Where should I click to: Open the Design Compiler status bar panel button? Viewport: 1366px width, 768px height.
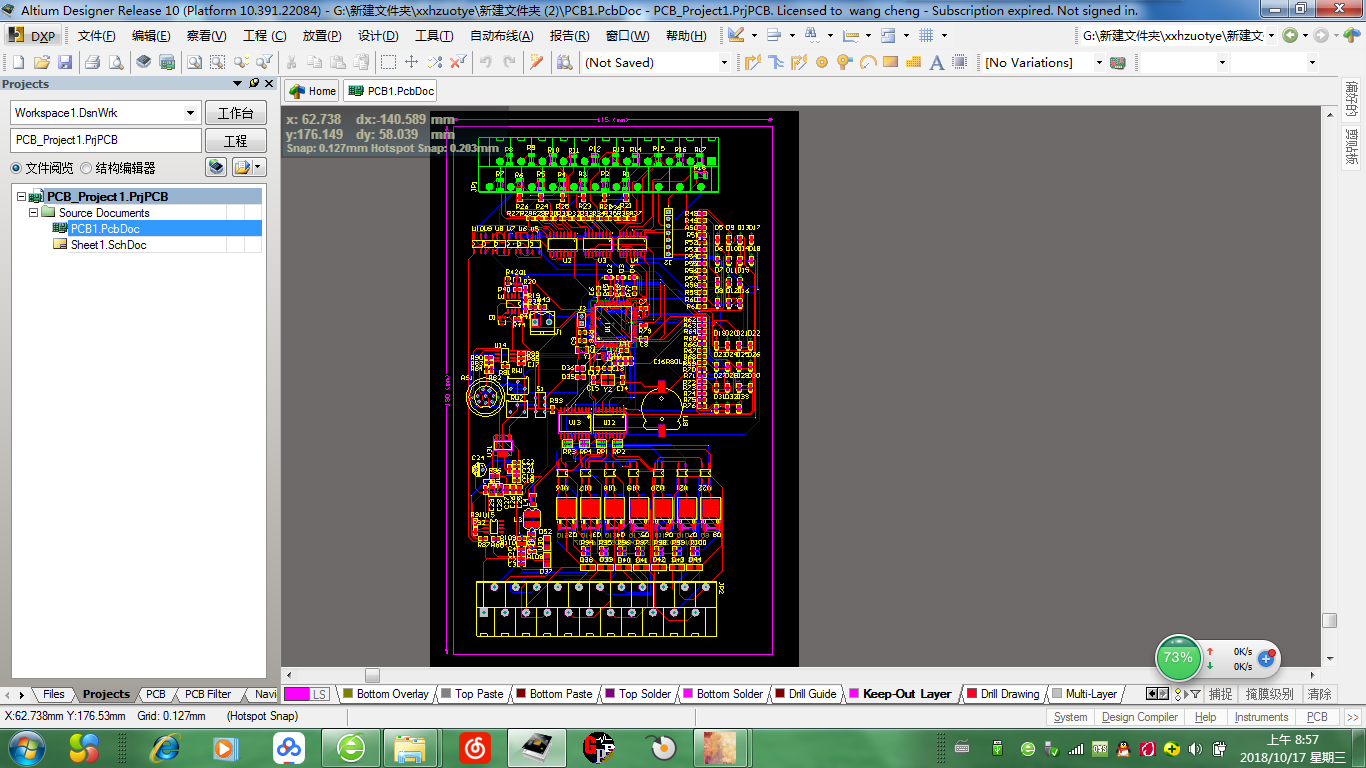coord(1139,717)
